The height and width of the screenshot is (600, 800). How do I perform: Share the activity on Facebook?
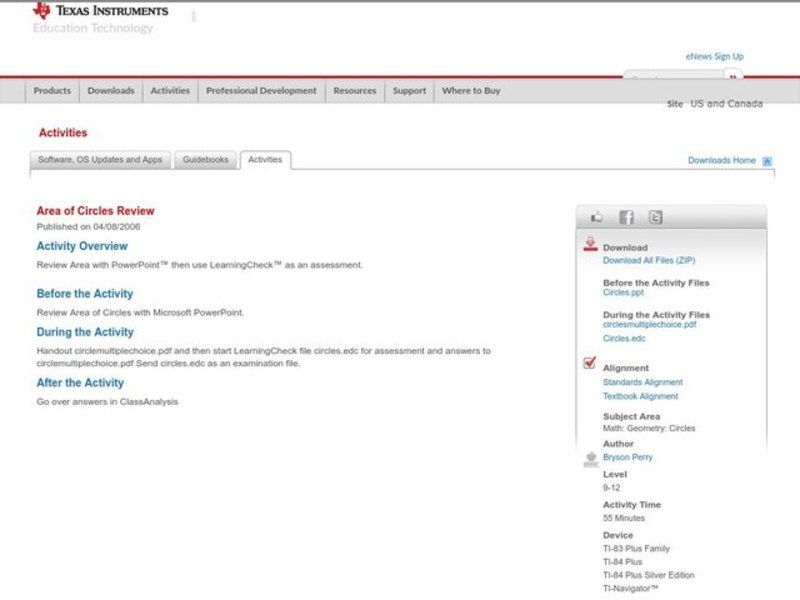click(626, 217)
